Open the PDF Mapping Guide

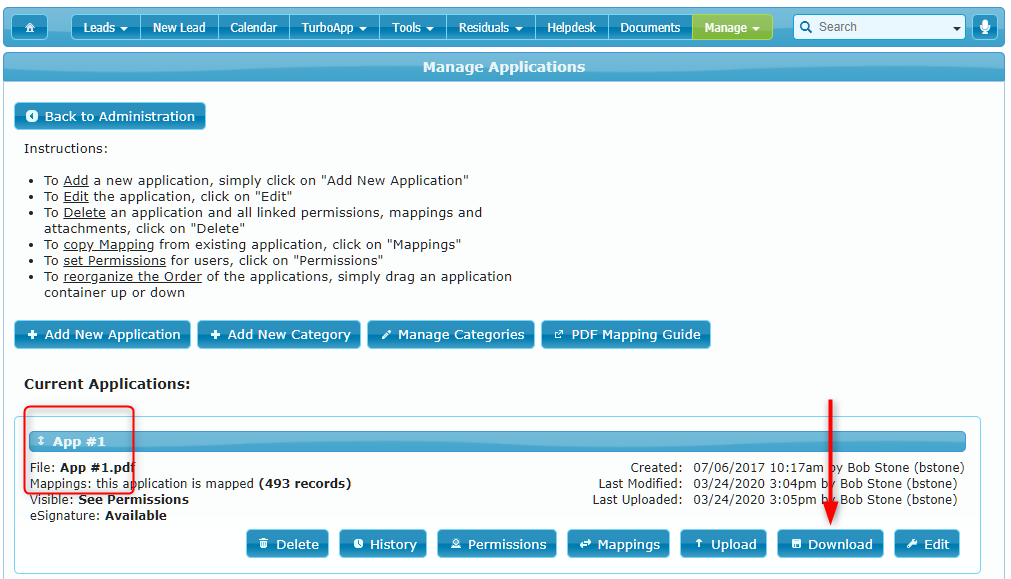coord(625,334)
